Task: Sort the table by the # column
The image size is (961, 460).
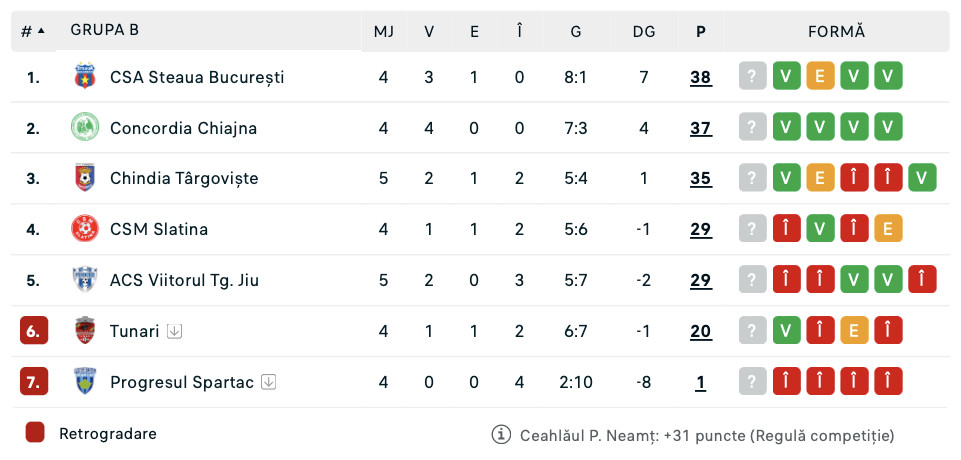Action: click(x=33, y=31)
